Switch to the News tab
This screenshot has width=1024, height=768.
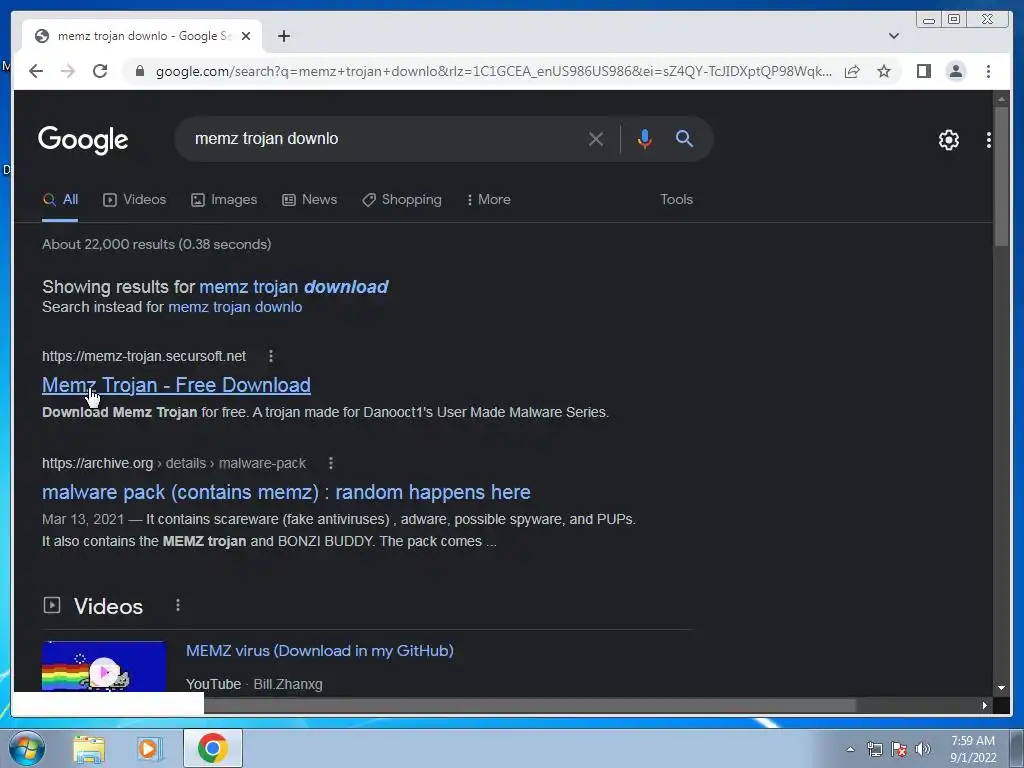pos(310,199)
